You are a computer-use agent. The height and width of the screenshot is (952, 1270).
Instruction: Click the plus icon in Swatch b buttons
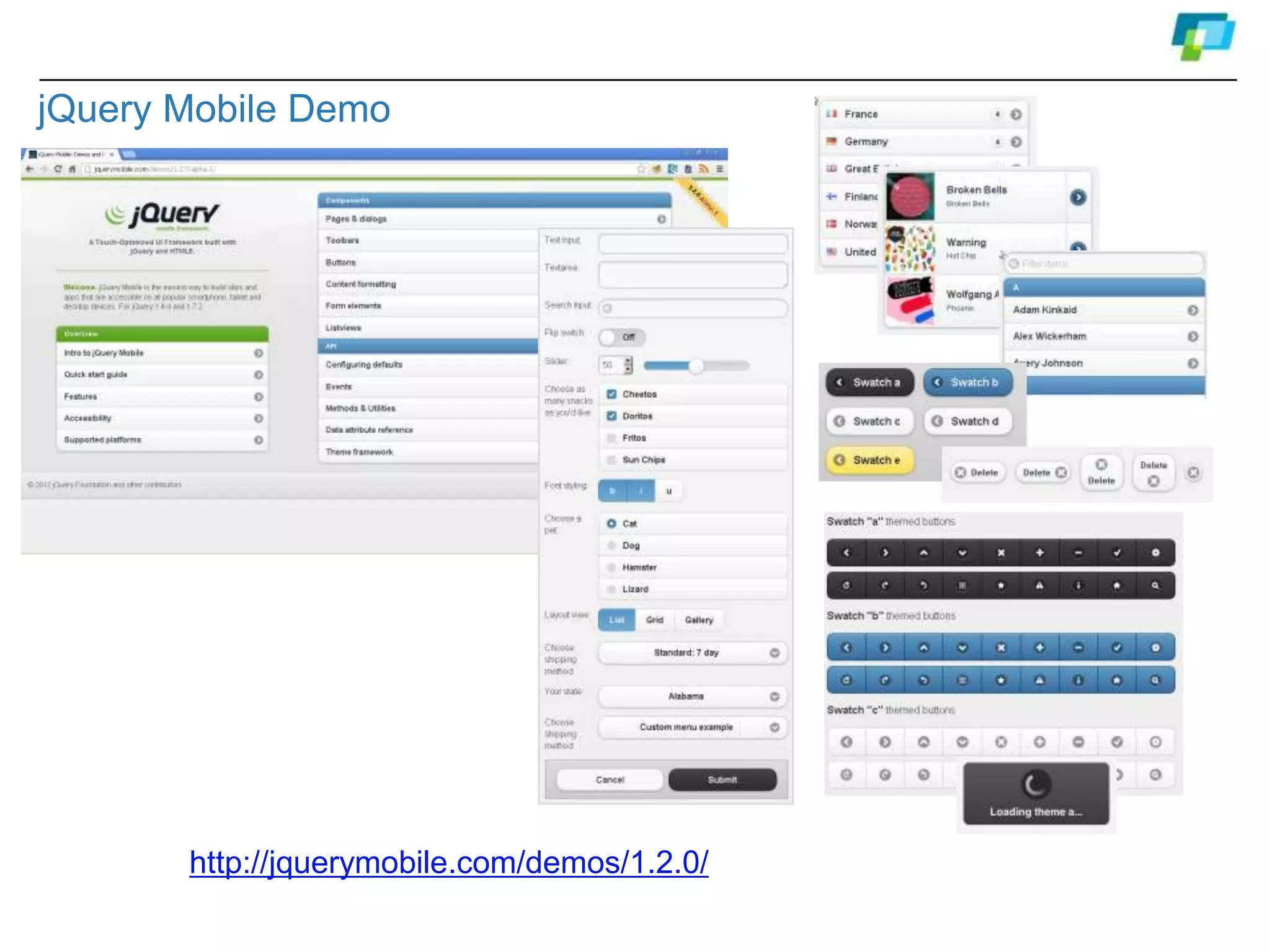click(1039, 648)
